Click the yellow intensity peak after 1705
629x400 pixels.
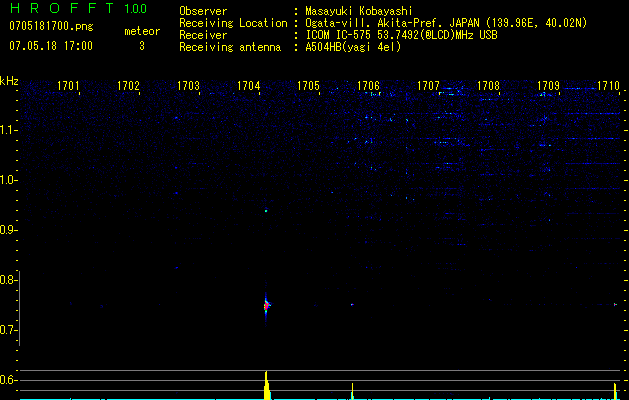[x=352, y=392]
